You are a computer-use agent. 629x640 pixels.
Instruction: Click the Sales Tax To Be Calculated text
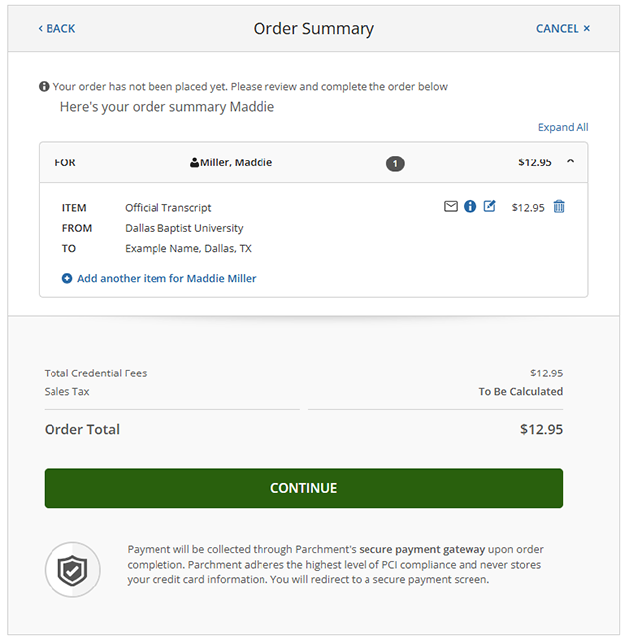(x=520, y=391)
